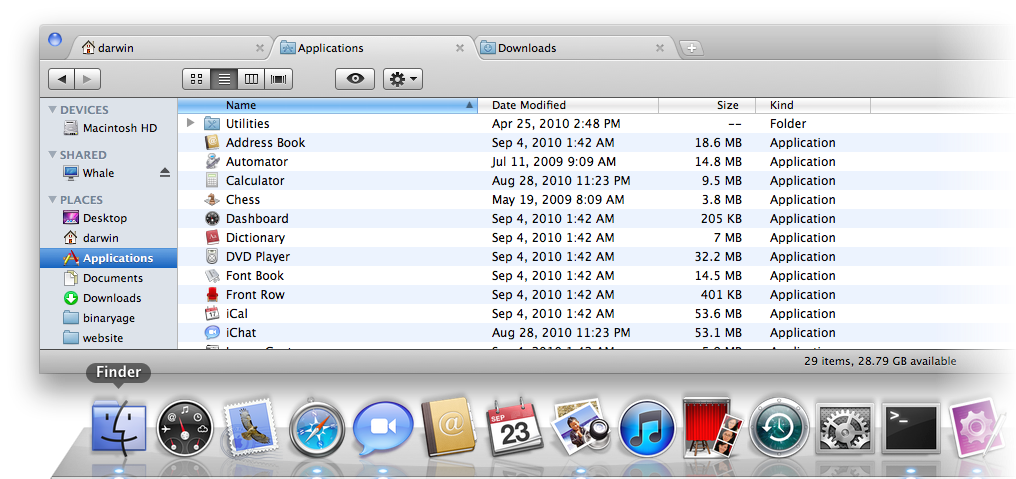The height and width of the screenshot is (479, 1016).
Task: Select the Automator application row
Action: pyautogui.click(x=596, y=161)
